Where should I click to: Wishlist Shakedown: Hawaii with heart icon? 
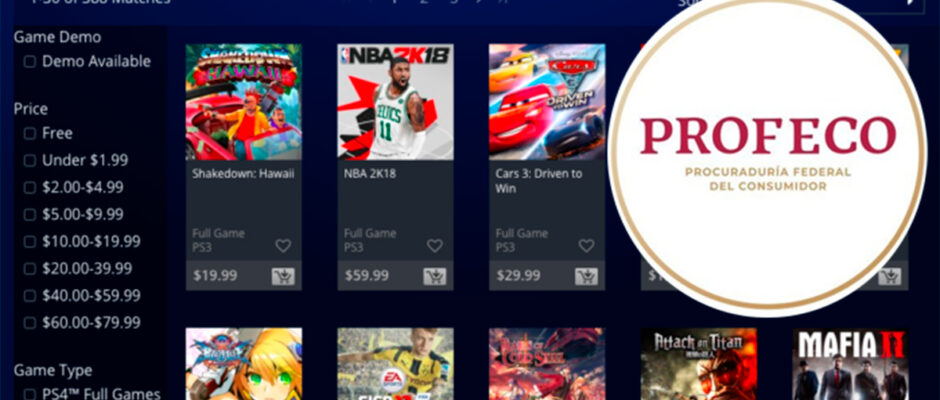click(283, 245)
